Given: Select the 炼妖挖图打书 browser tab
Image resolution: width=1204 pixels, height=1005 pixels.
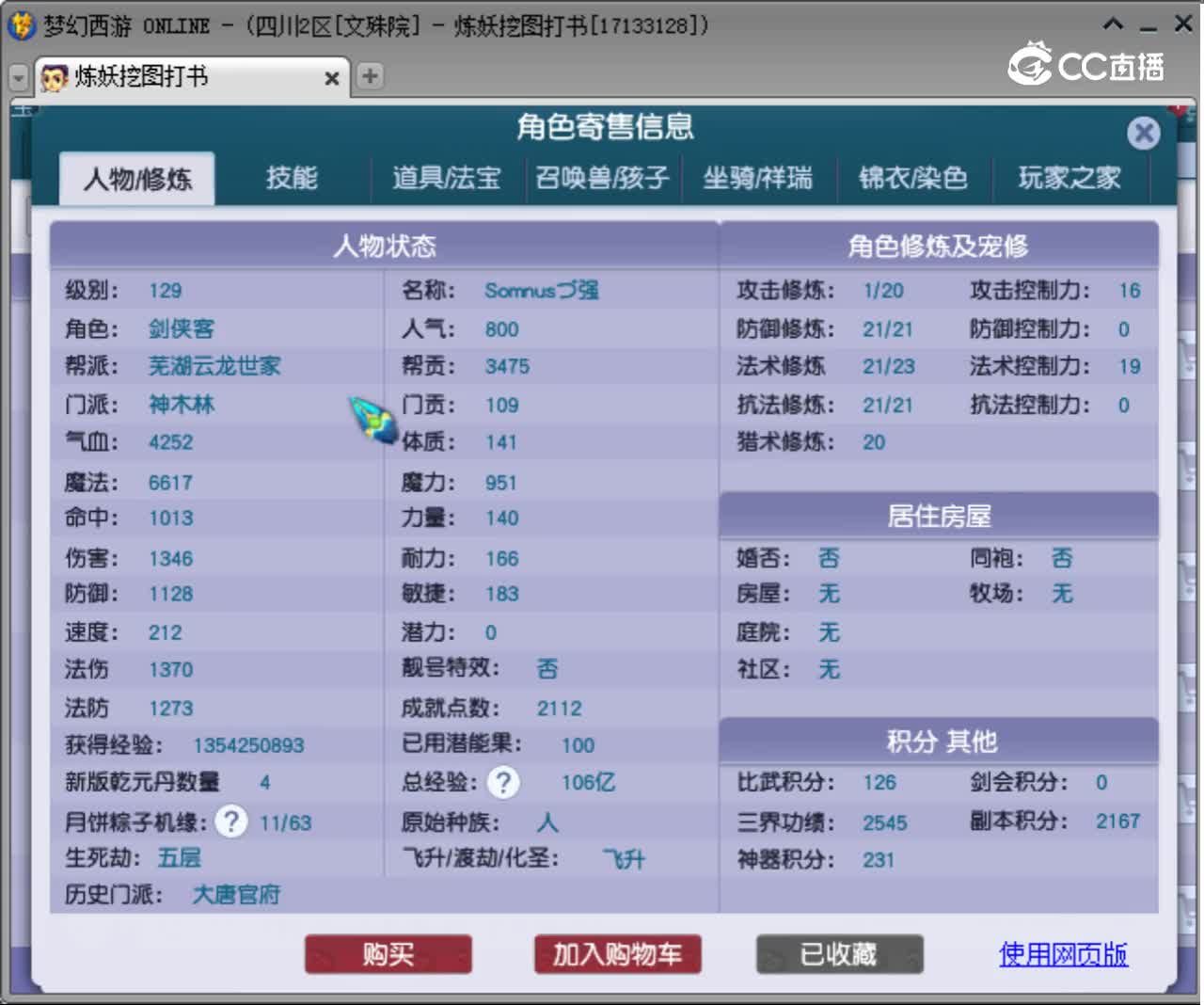Looking at the screenshot, I should click(193, 77).
